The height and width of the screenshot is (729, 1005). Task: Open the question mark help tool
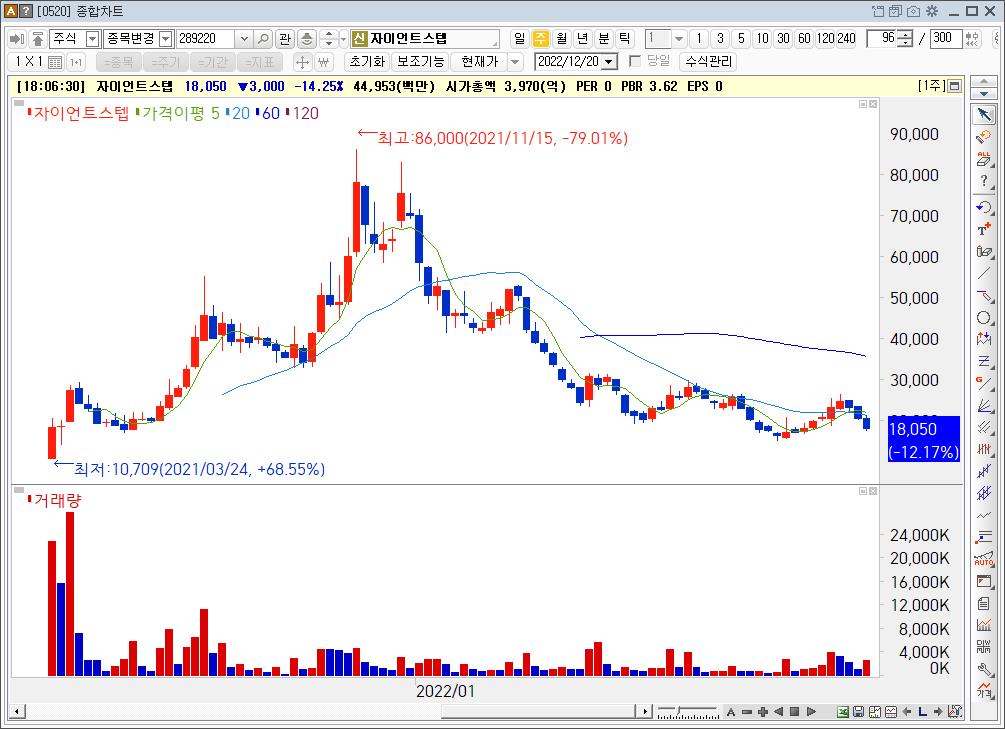(x=984, y=181)
